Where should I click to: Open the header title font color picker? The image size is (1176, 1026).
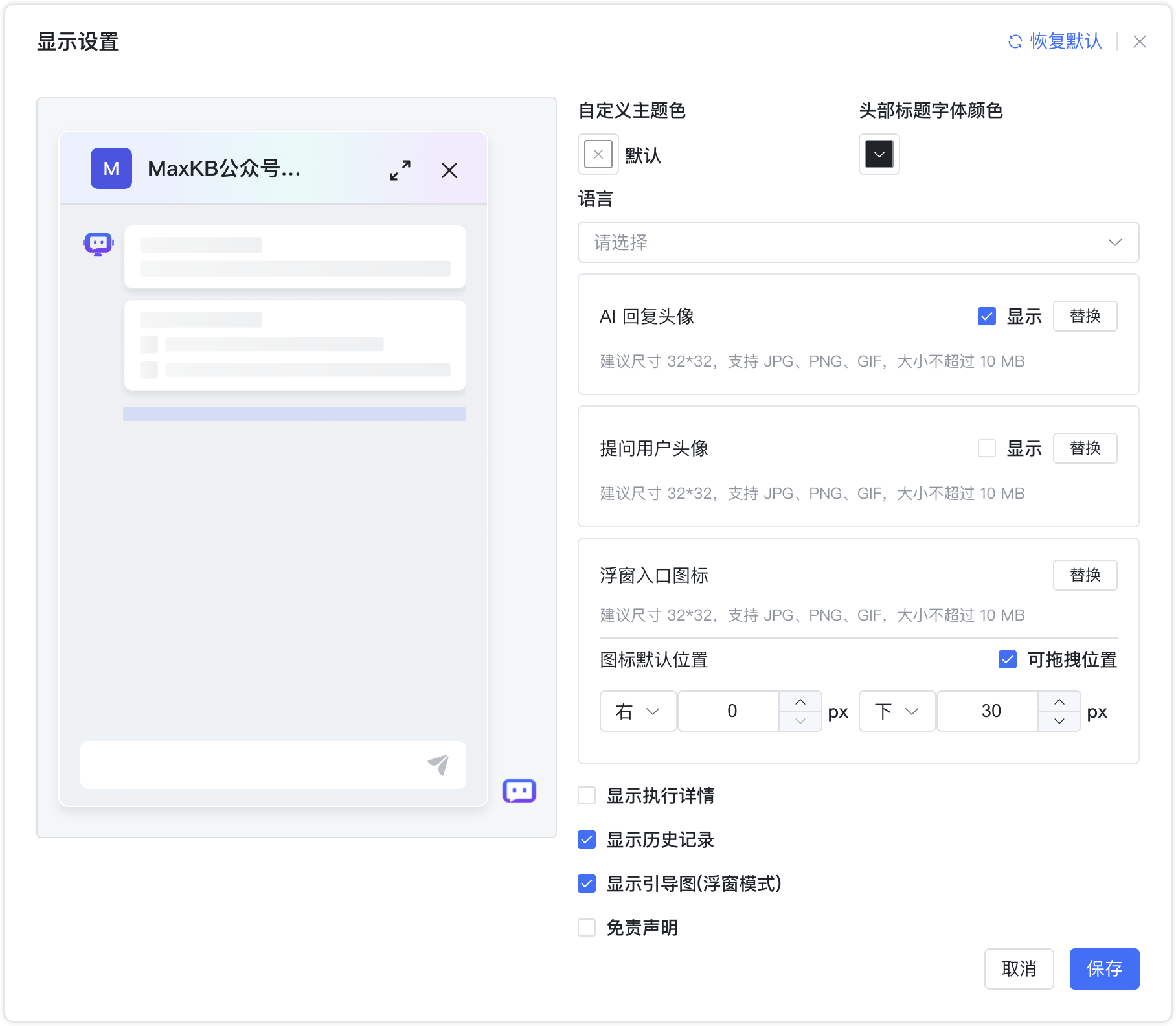click(x=878, y=154)
